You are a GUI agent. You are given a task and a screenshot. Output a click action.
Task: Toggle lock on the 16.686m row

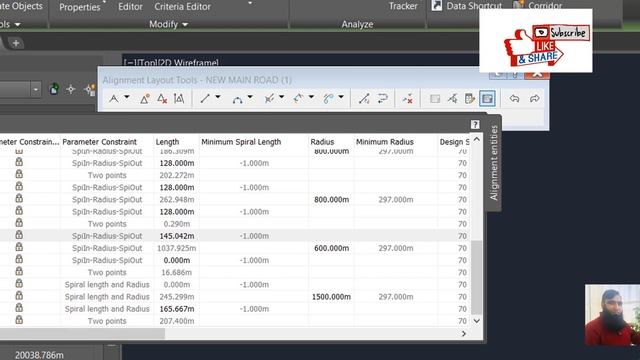point(19,271)
